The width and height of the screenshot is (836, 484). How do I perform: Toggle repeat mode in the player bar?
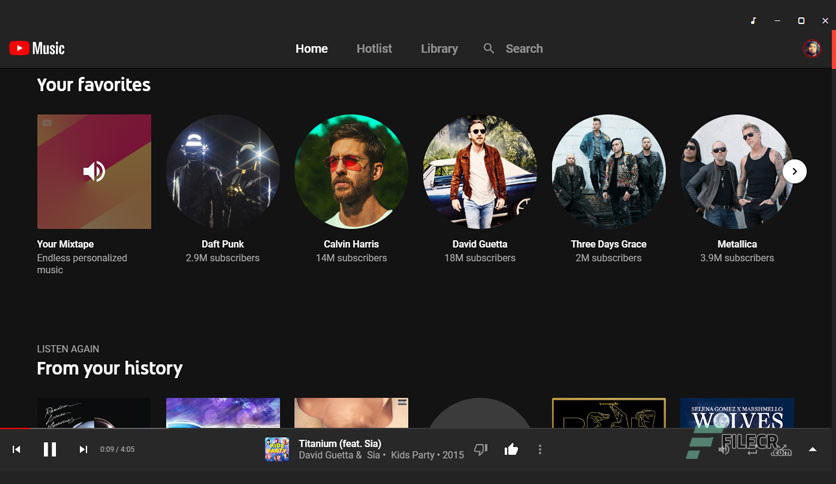tap(752, 450)
